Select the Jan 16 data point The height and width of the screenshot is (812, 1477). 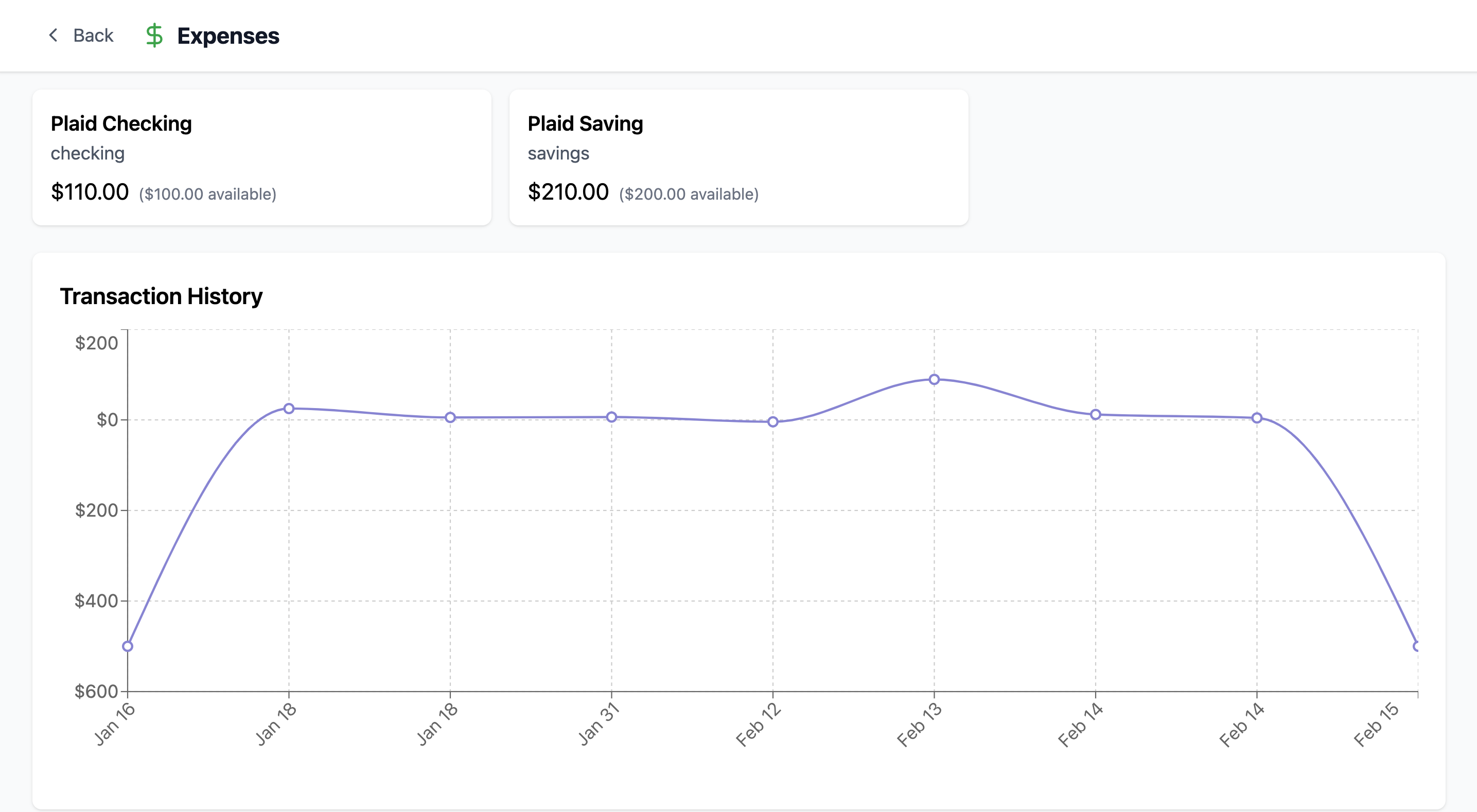[x=128, y=646]
